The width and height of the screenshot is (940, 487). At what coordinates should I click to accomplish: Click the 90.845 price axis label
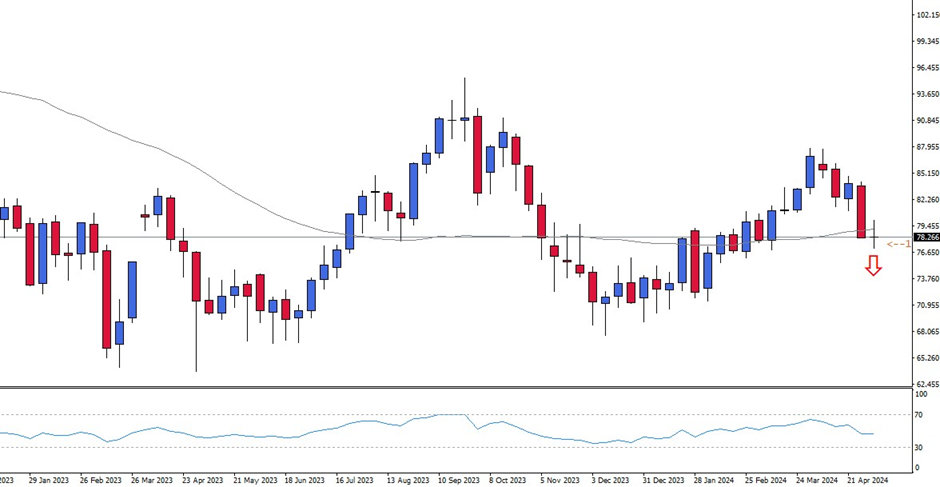(x=926, y=121)
